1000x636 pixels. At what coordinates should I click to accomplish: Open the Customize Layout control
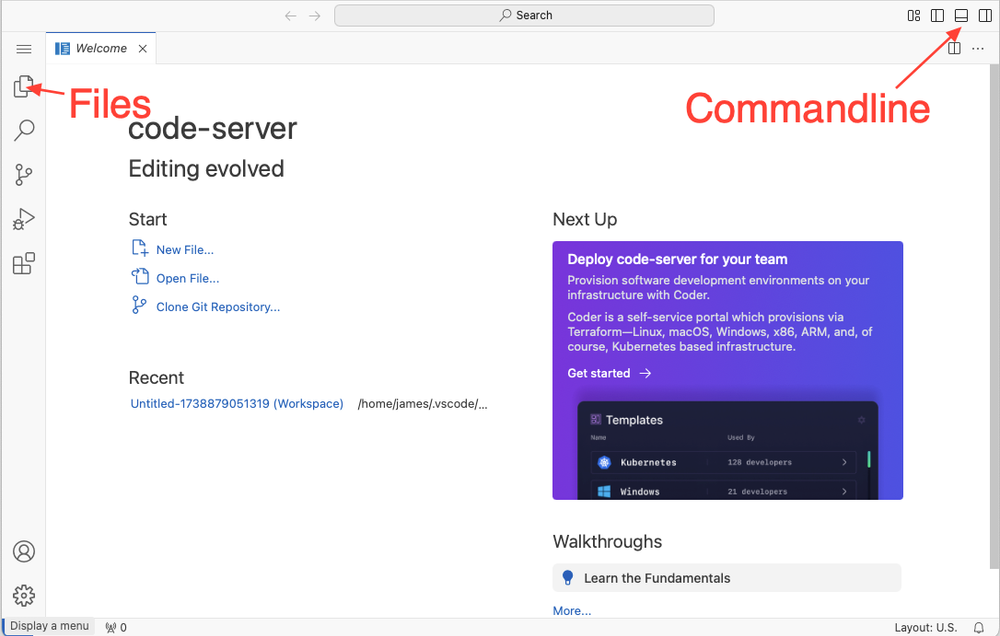pos(913,15)
